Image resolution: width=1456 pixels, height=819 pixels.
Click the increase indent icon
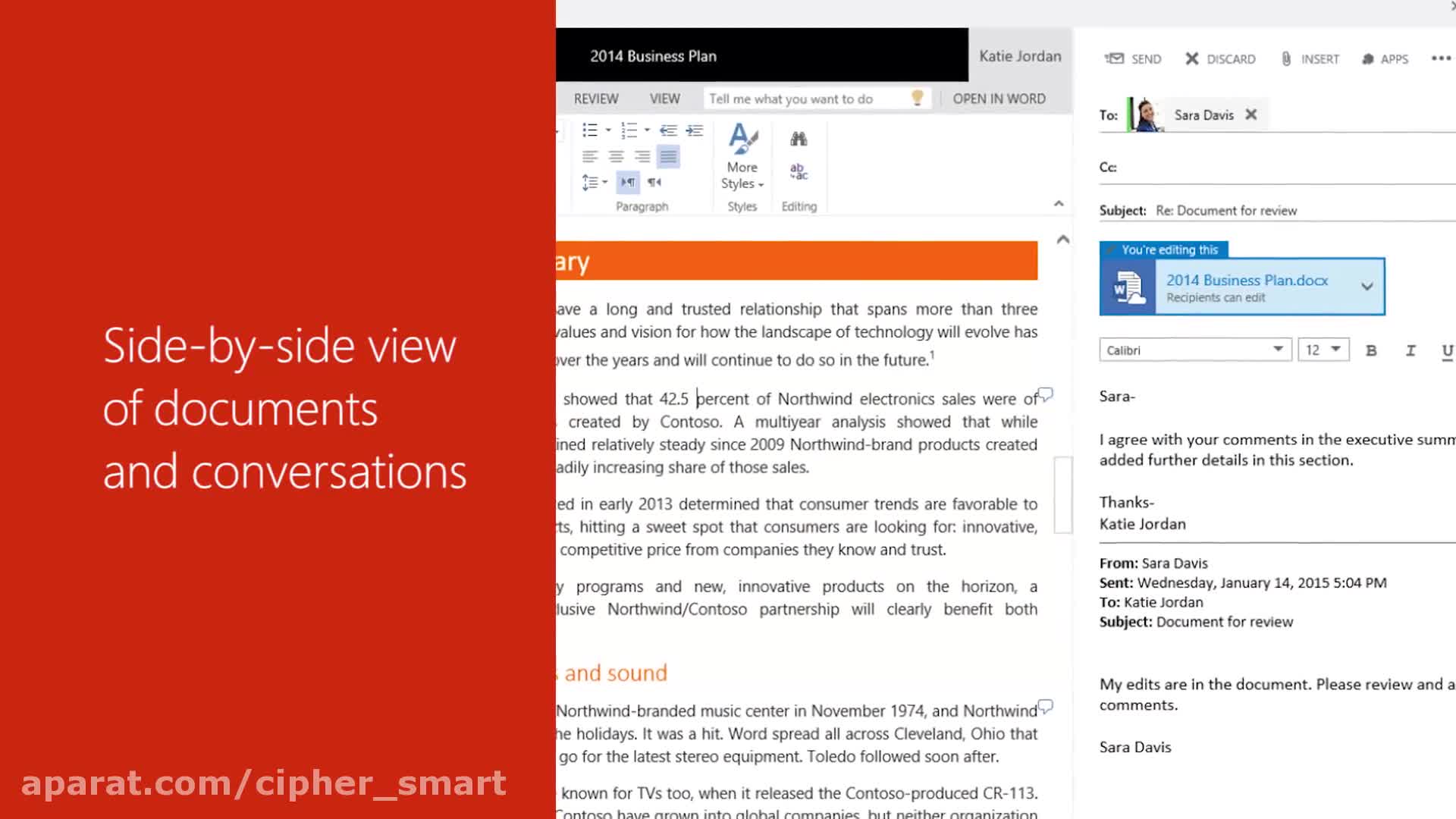point(695,130)
